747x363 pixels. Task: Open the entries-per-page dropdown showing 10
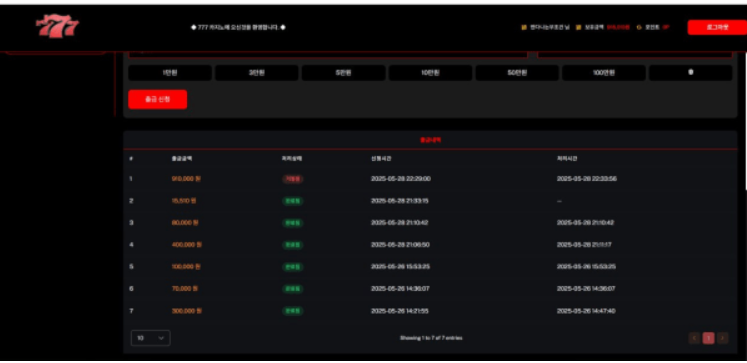(x=151, y=338)
